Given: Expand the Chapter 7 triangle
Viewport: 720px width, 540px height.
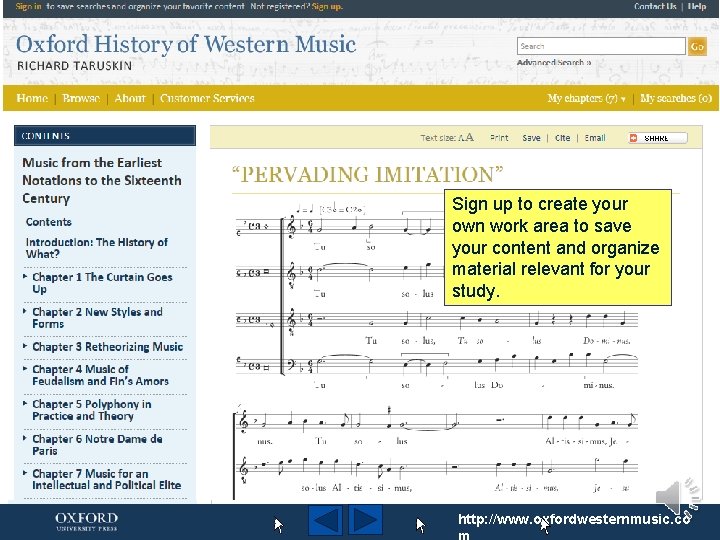Looking at the screenshot, I should 25,472.
